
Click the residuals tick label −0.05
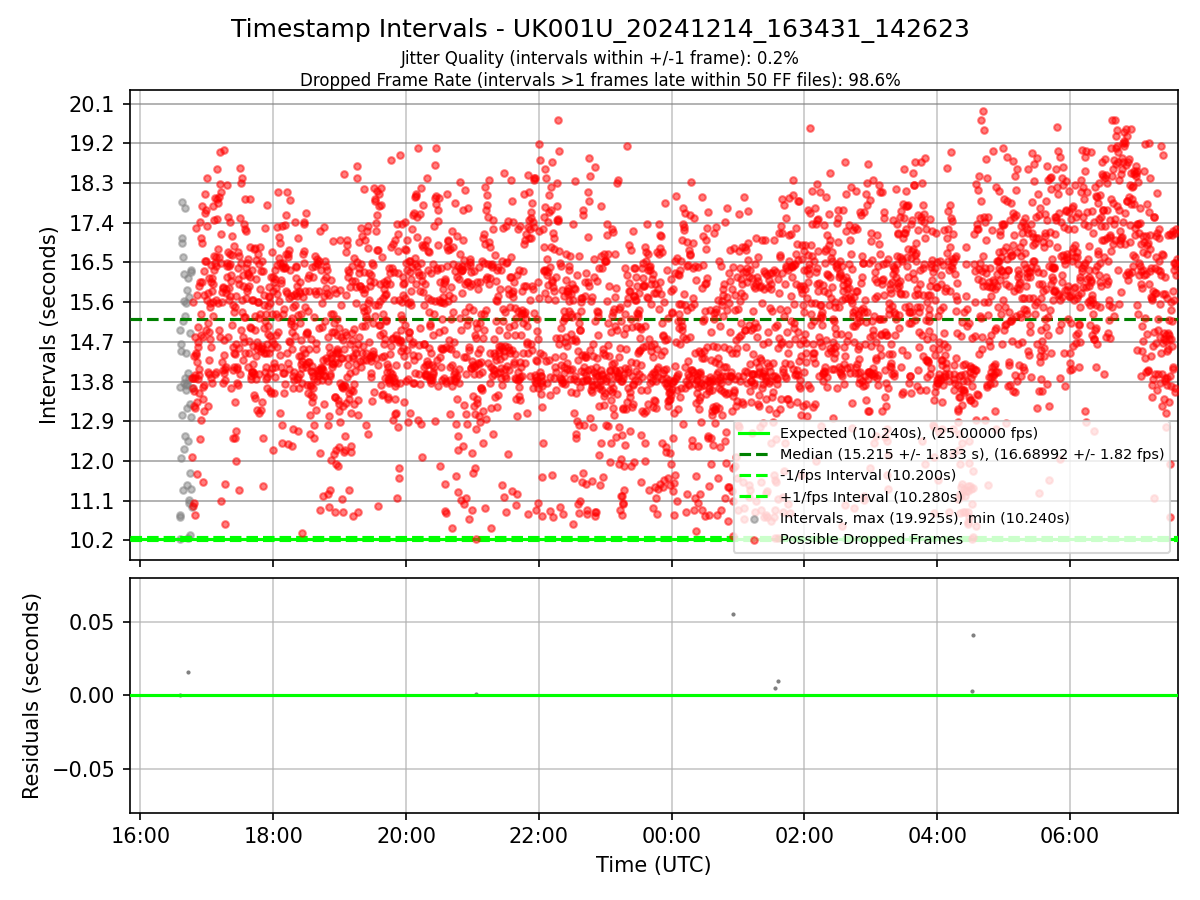point(82,769)
